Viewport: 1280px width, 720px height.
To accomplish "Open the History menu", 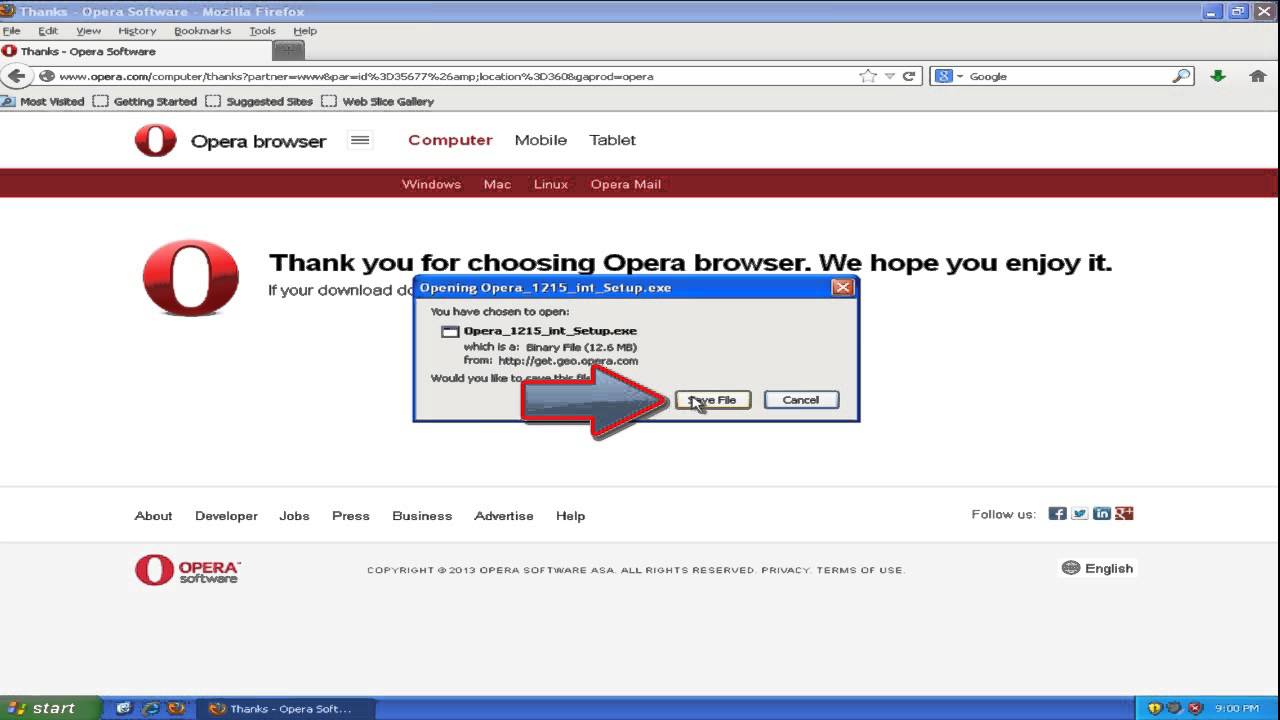I will (137, 31).
